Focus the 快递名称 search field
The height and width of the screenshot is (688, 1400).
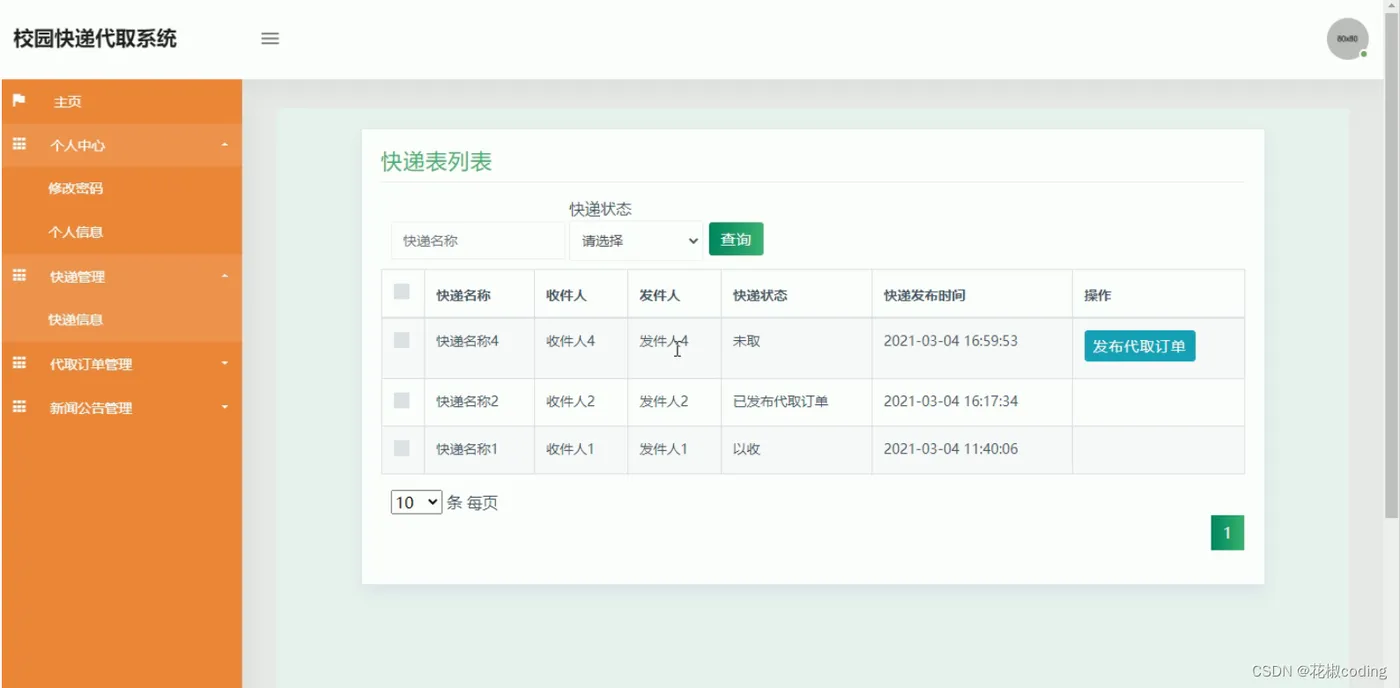tap(478, 241)
